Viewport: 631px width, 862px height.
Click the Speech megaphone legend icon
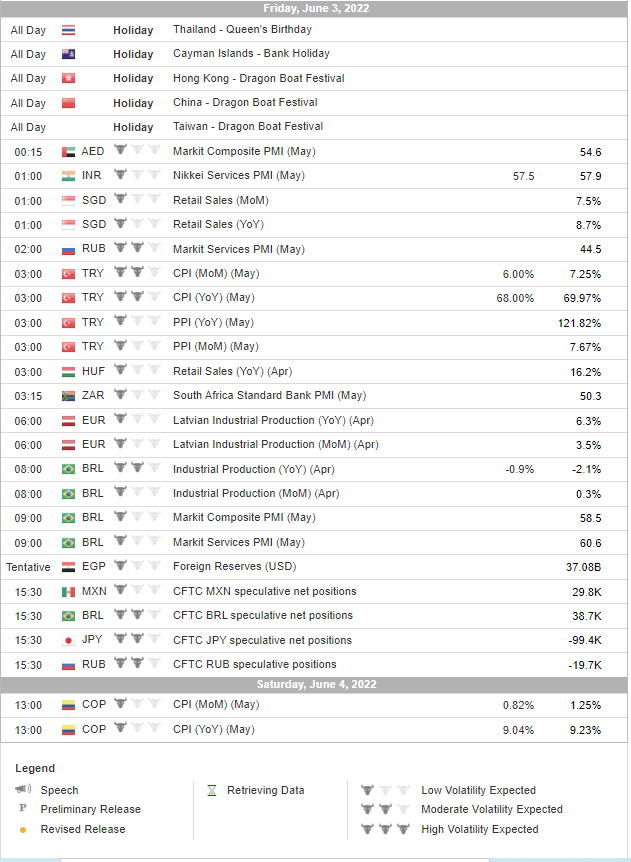pos(23,789)
